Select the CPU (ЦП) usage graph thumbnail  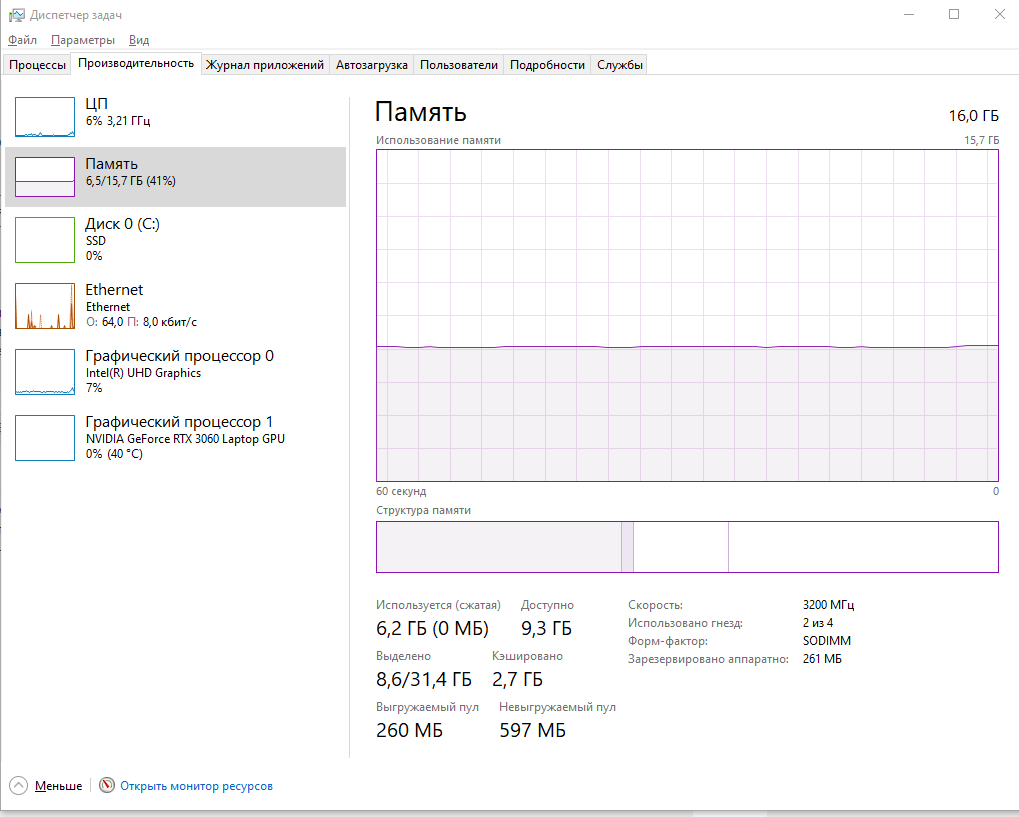(45, 117)
